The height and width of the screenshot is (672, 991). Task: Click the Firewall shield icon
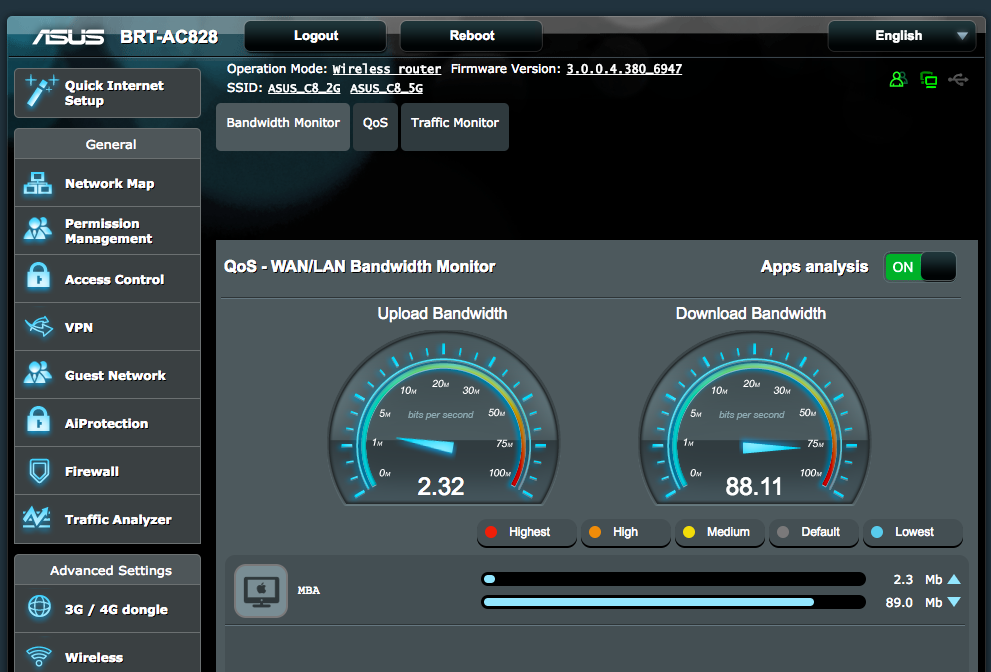point(38,471)
